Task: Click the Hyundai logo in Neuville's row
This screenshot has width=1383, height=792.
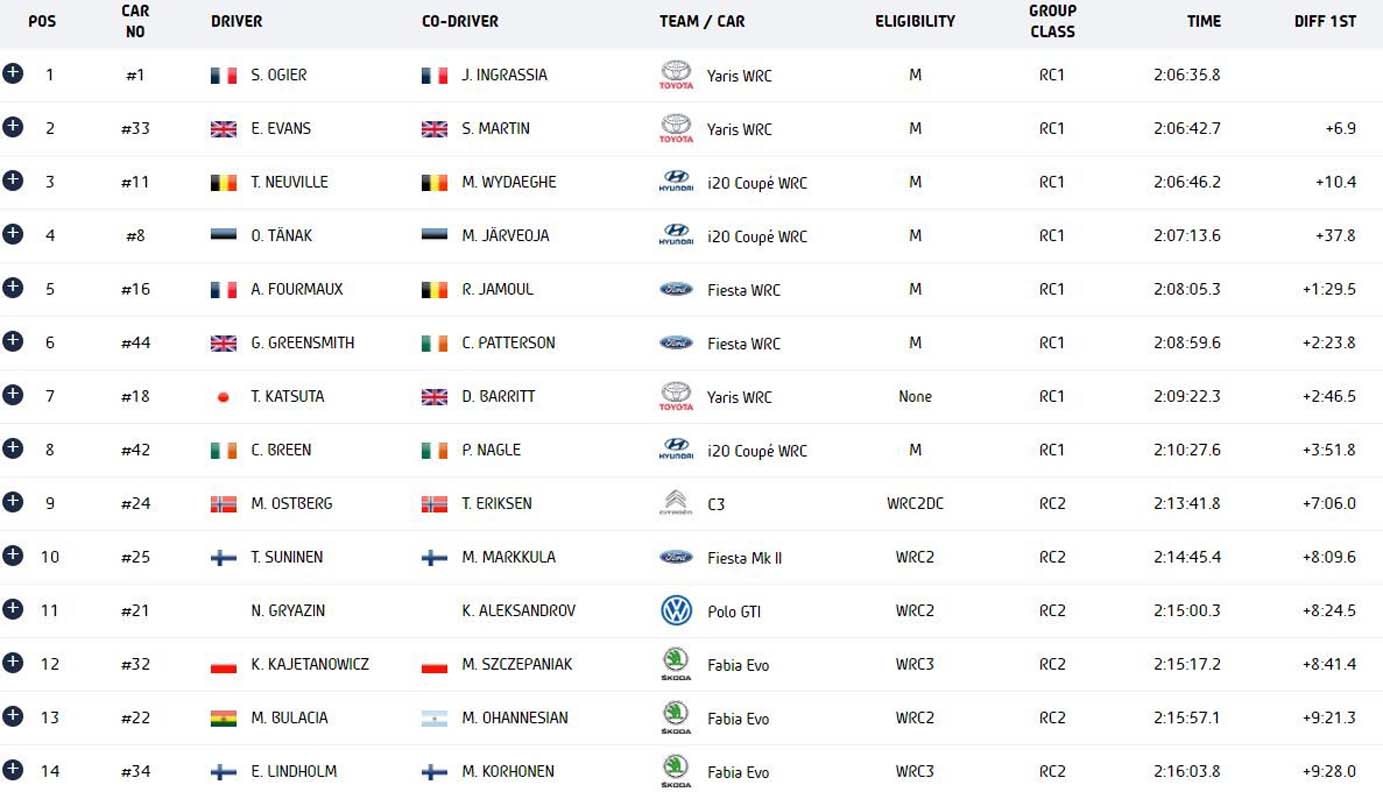Action: pos(676,181)
